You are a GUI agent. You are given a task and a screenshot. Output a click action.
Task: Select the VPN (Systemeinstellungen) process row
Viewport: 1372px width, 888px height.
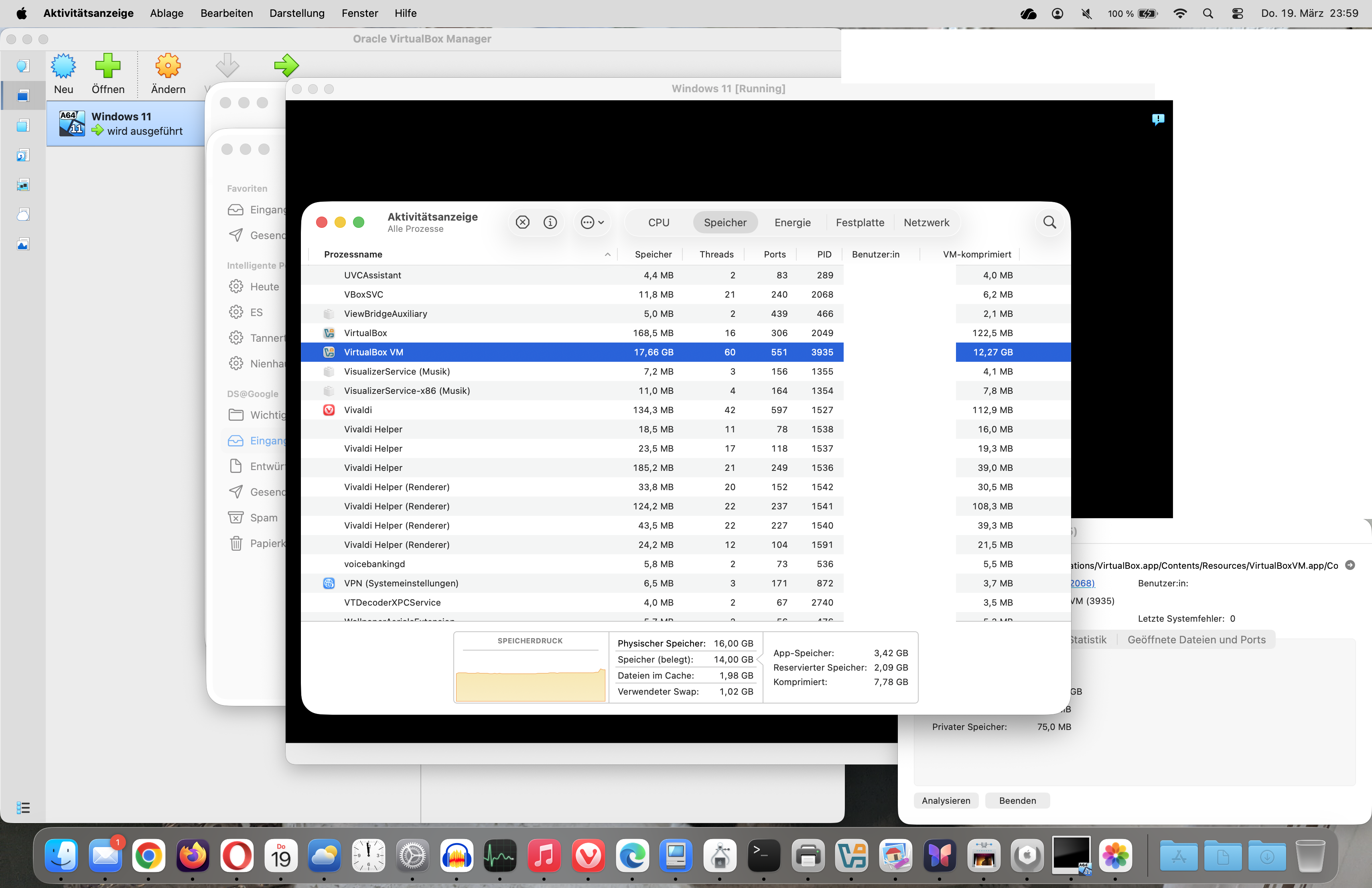click(x=686, y=583)
